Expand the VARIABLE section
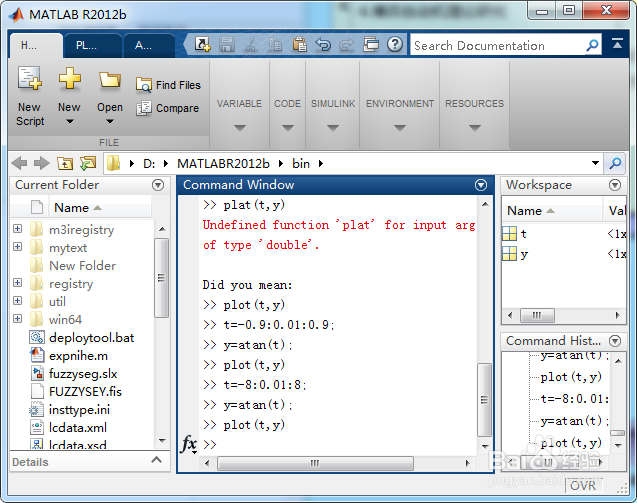The image size is (637, 503). click(240, 128)
